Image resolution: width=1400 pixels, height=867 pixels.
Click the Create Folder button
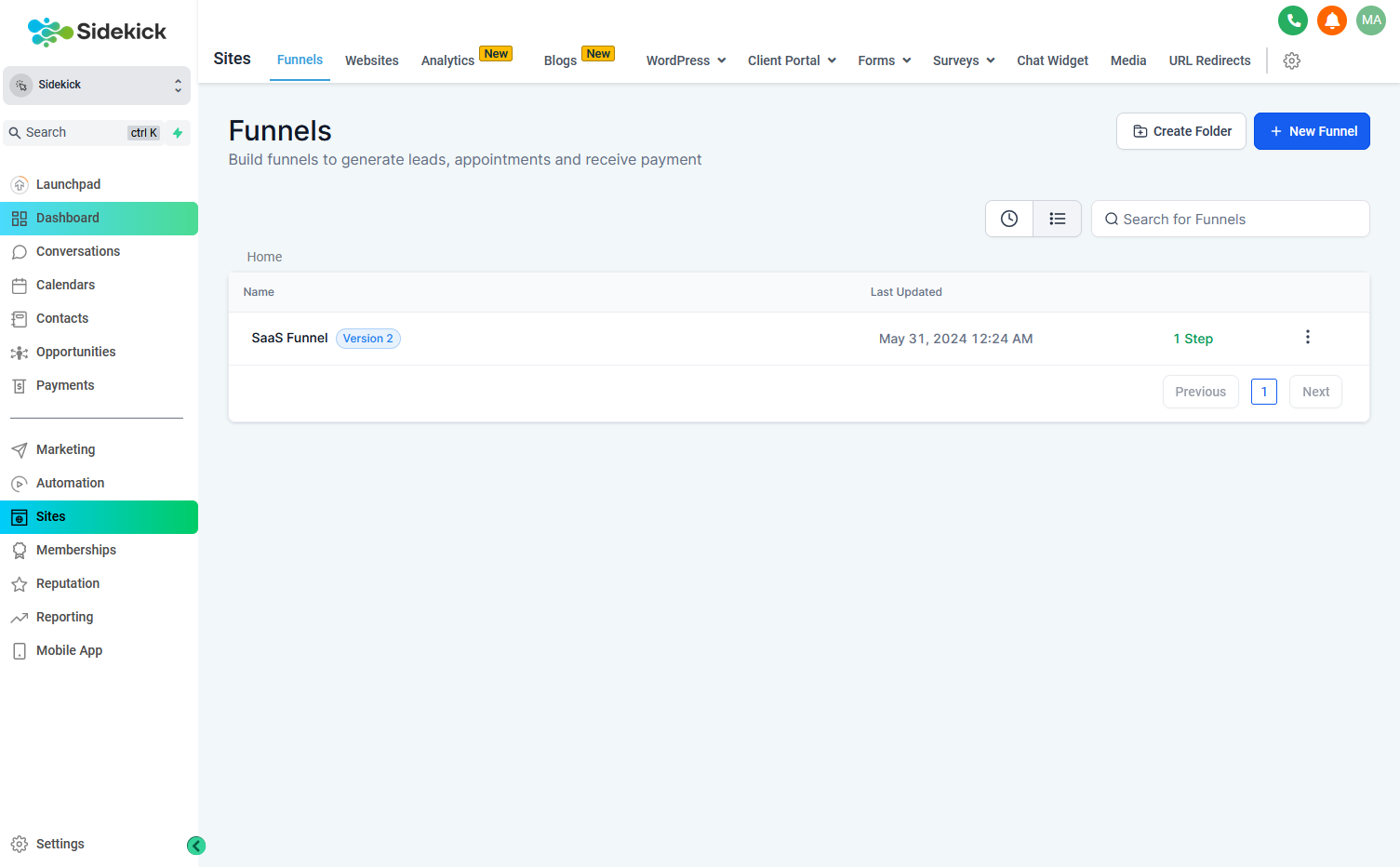click(1181, 131)
